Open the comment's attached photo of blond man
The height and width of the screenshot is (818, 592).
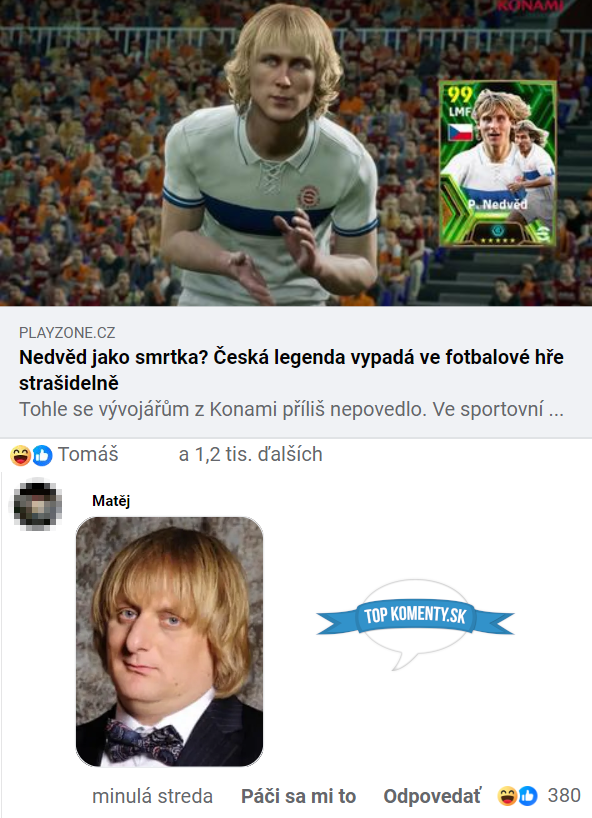[x=170, y=642]
